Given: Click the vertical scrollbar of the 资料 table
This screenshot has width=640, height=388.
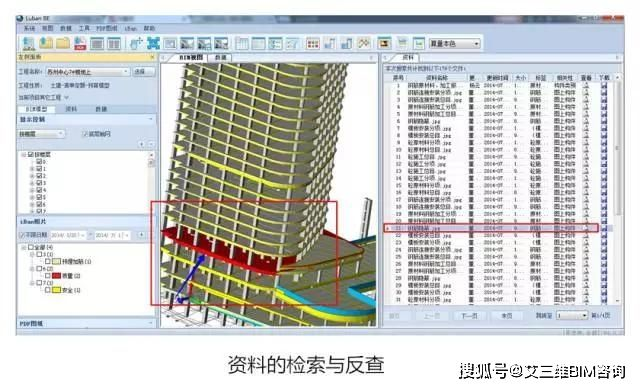Looking at the screenshot, I should pyautogui.click(x=617, y=189).
